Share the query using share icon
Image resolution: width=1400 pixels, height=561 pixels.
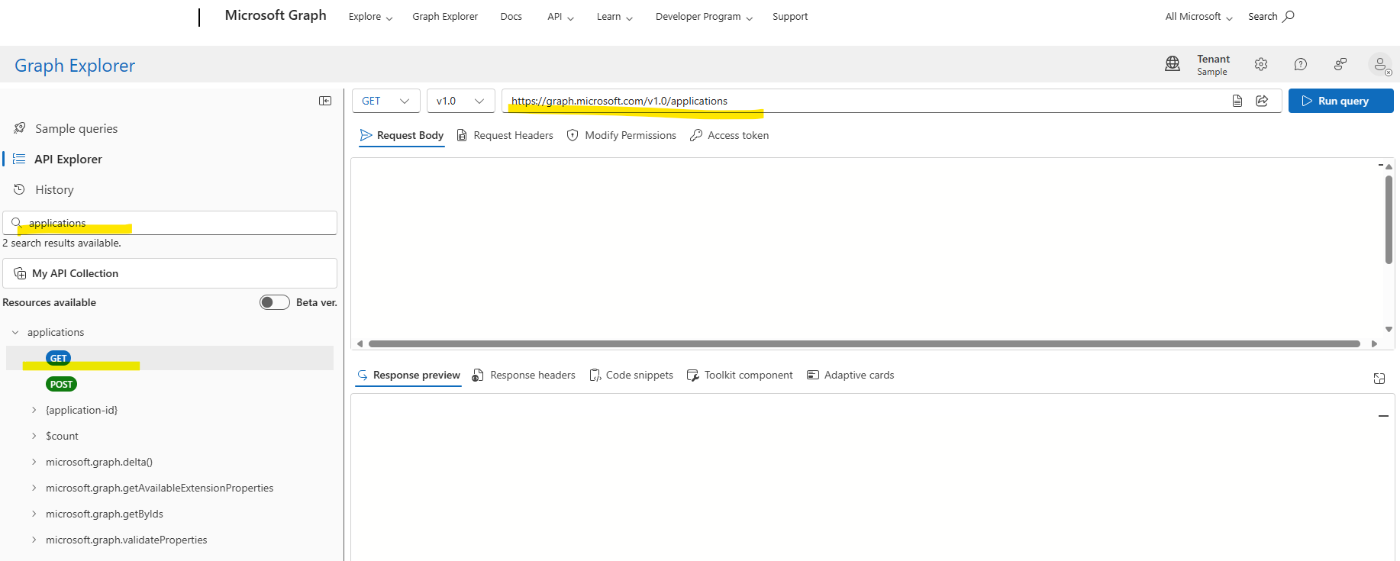(1262, 101)
